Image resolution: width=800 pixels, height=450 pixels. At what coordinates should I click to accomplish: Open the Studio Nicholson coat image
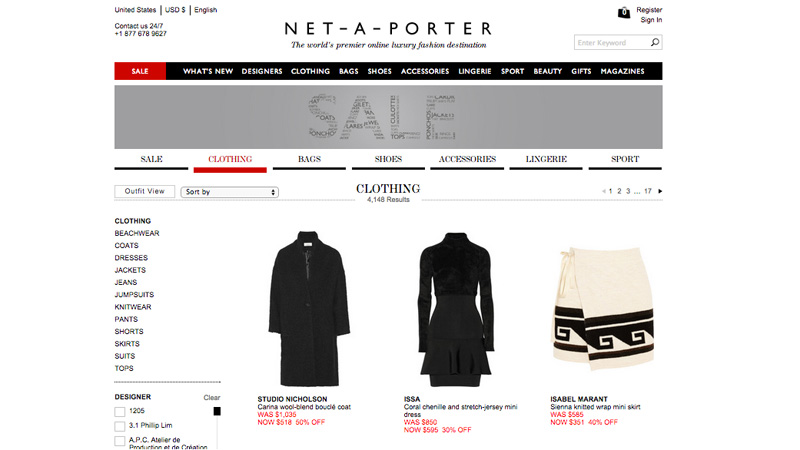(x=309, y=309)
